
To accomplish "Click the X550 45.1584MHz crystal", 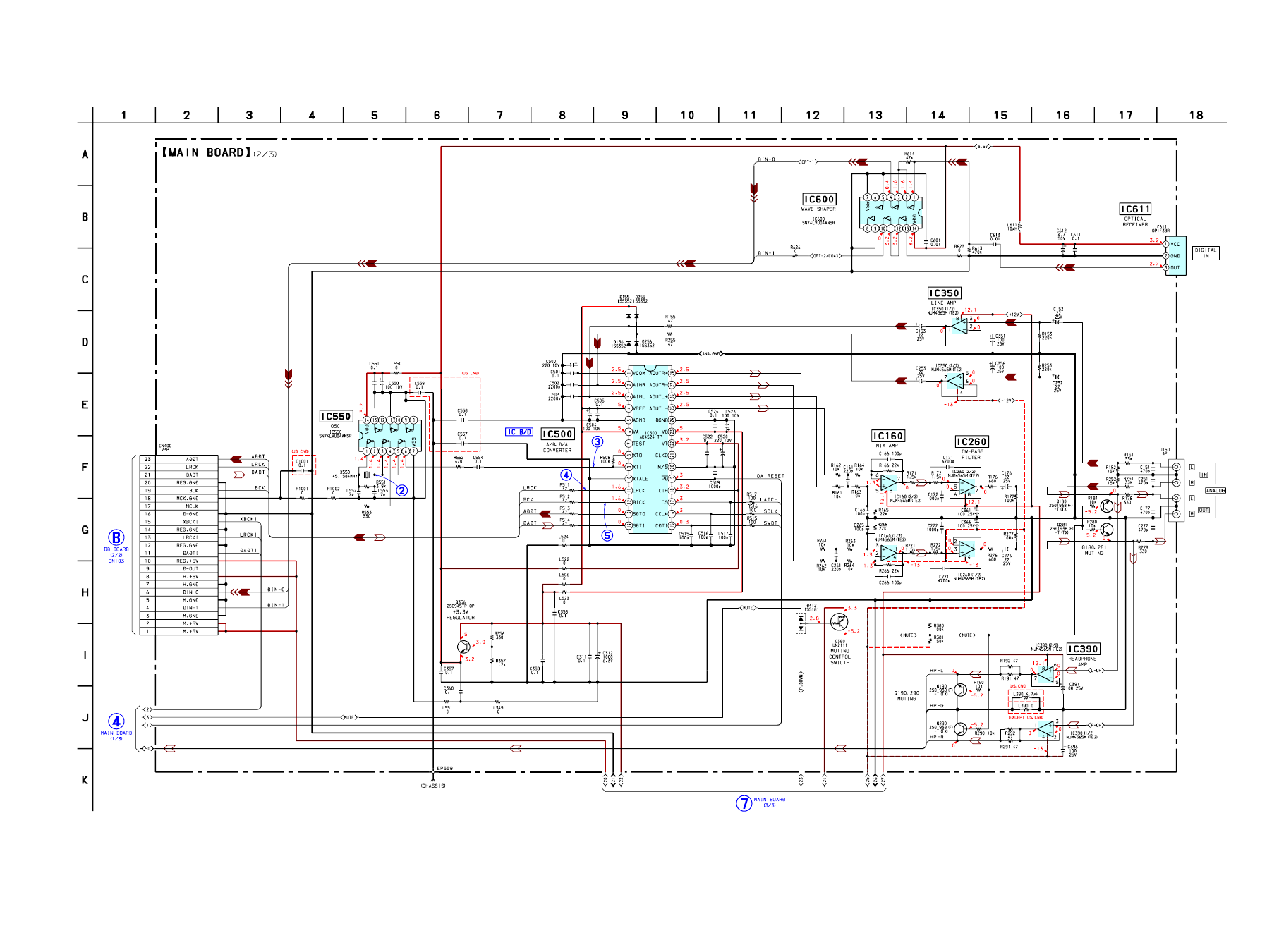I will tap(367, 475).
